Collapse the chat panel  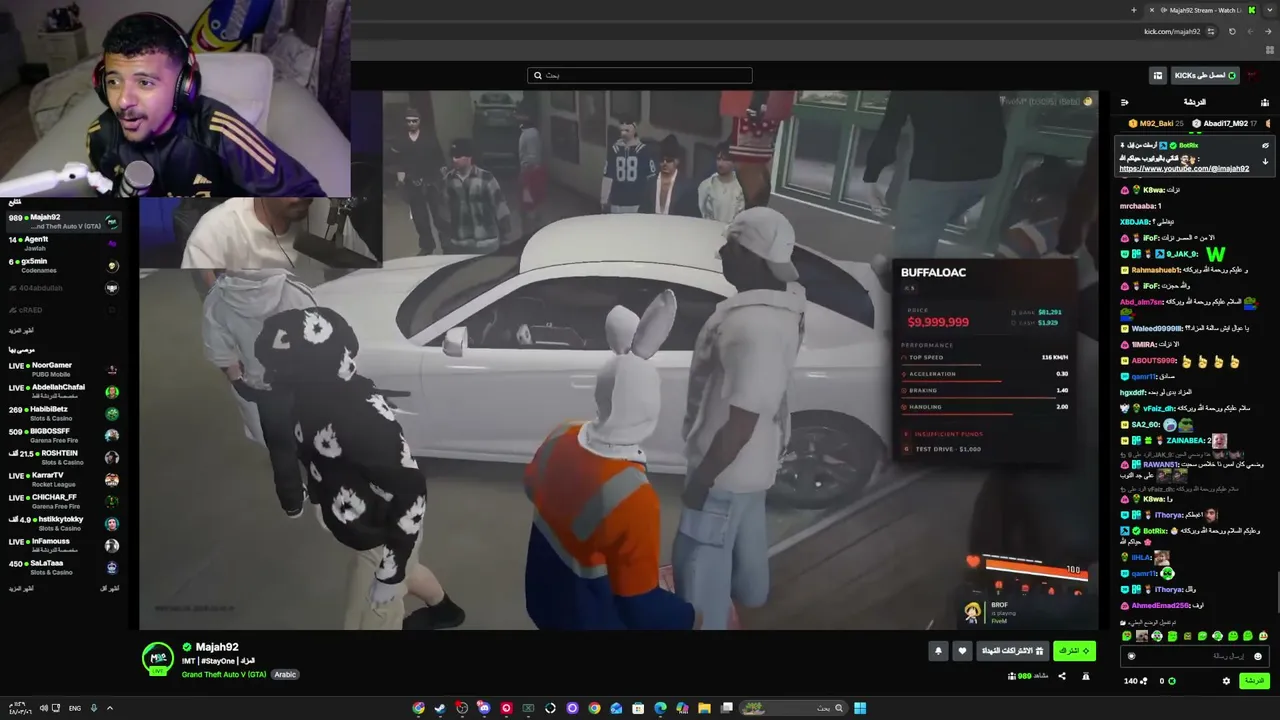1125,102
